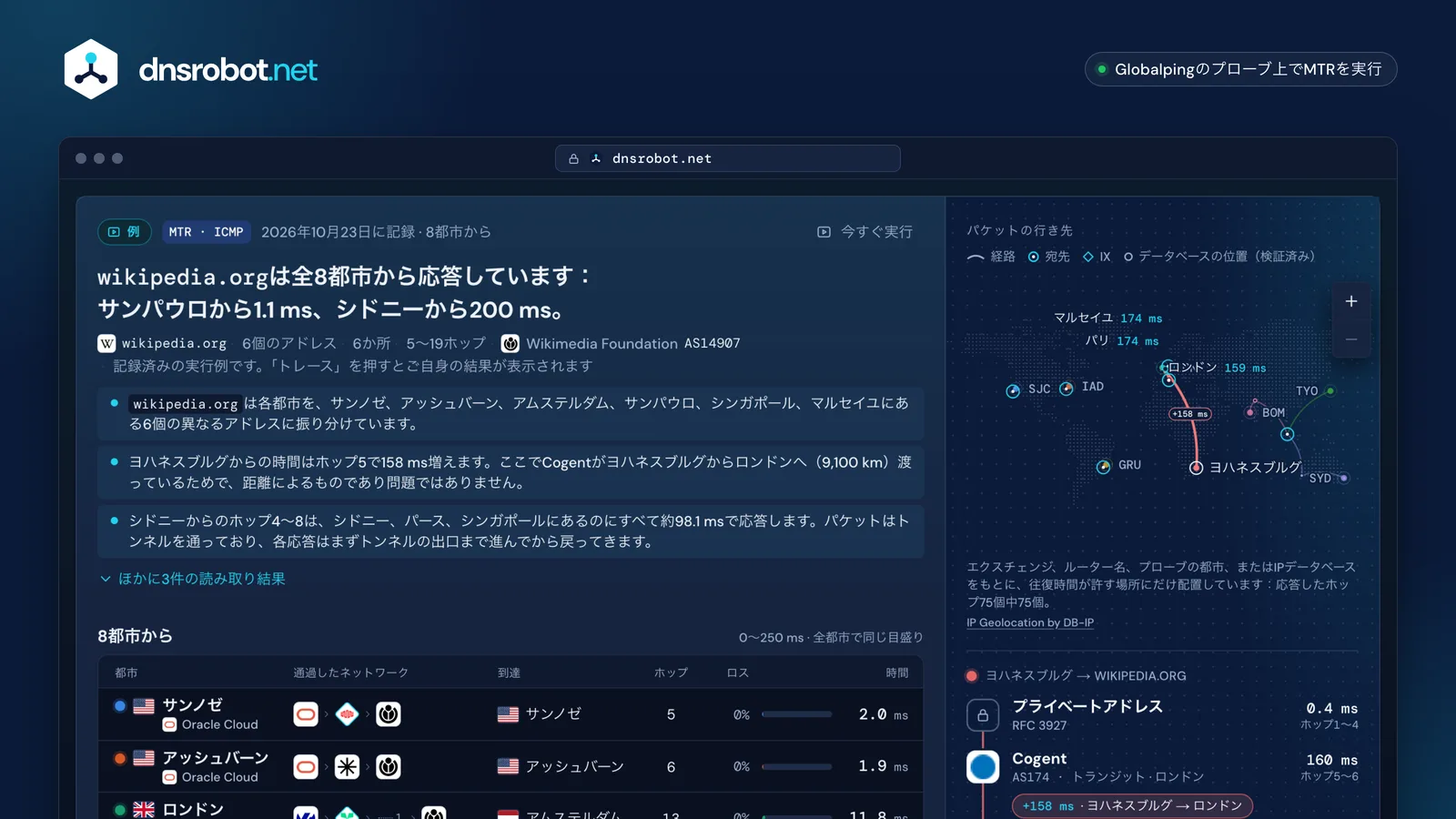Click the GRU probe marker on map
Viewport: 1456px width, 819px height.
point(1104,467)
